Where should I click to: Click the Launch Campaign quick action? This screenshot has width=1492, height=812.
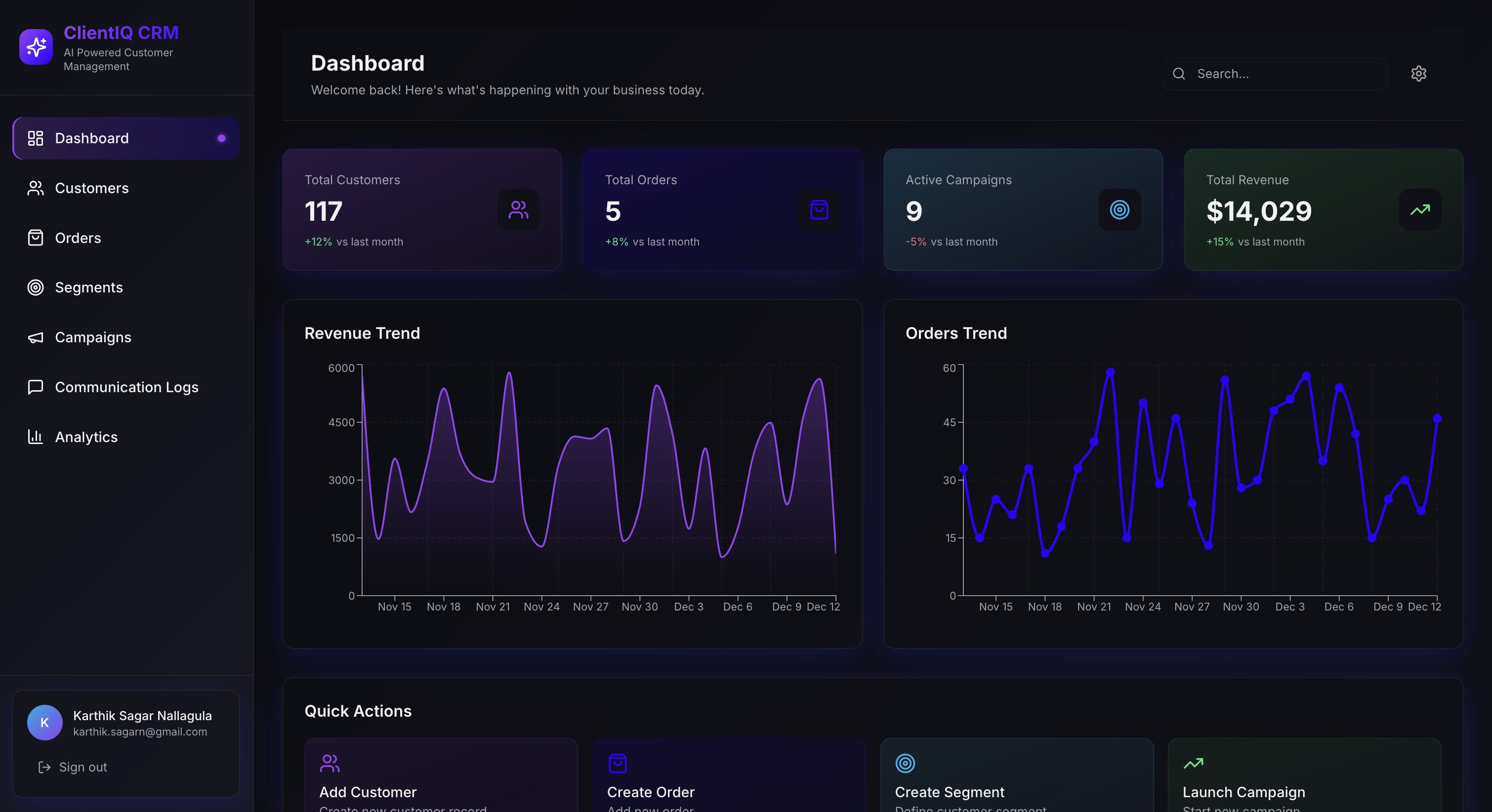coord(1304,775)
